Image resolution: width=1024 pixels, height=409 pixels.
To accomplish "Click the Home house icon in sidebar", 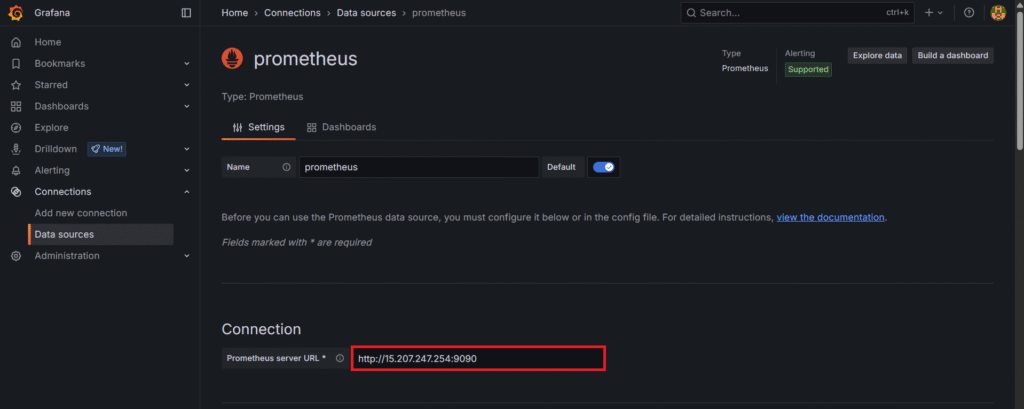I will click(16, 42).
